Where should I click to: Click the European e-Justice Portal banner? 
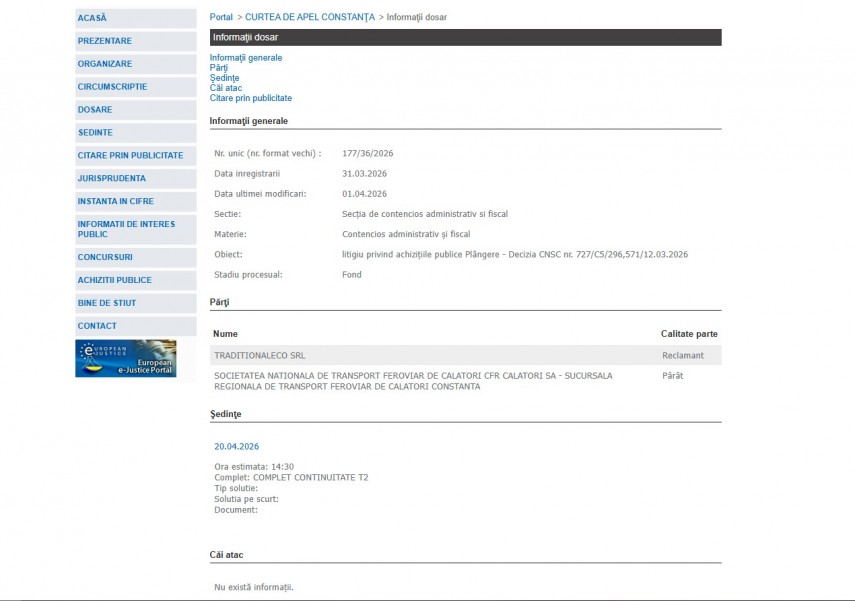[126, 358]
